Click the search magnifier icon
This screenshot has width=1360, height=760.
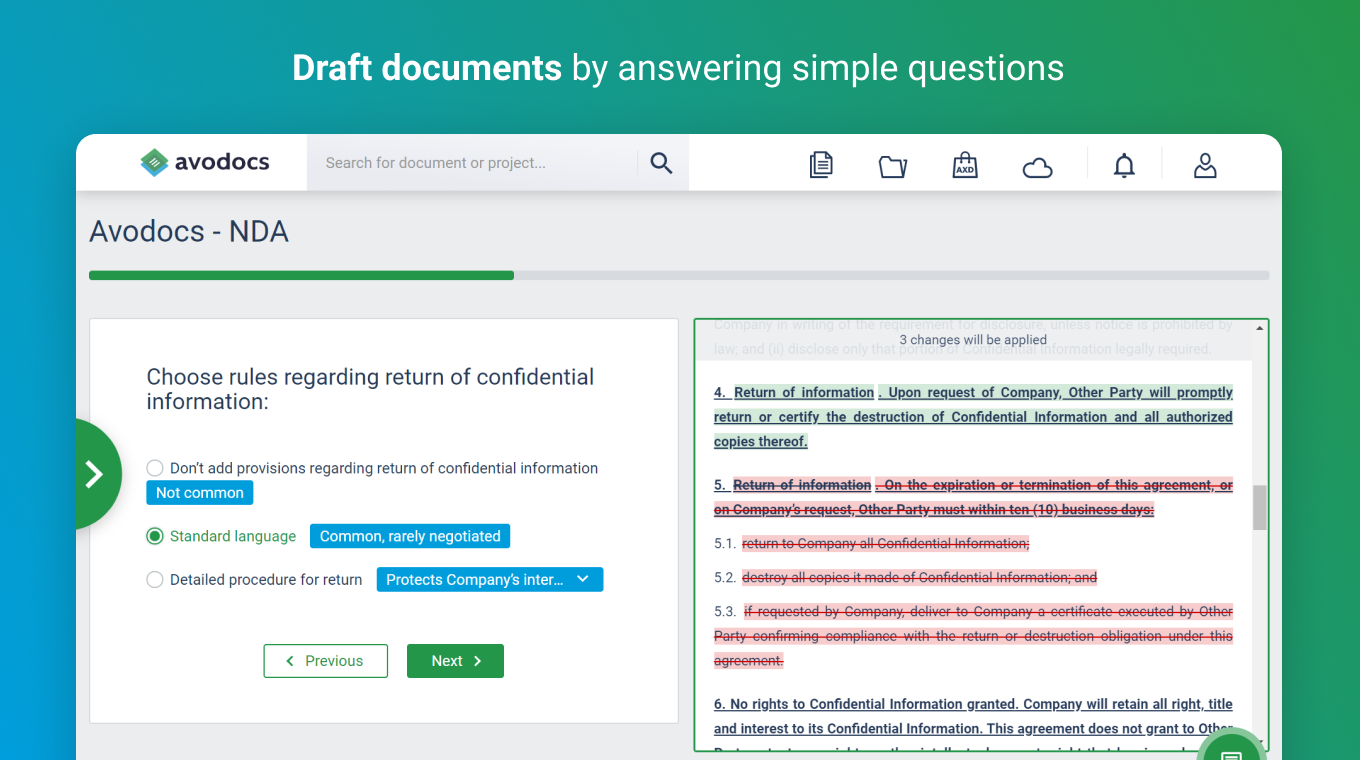(661, 161)
